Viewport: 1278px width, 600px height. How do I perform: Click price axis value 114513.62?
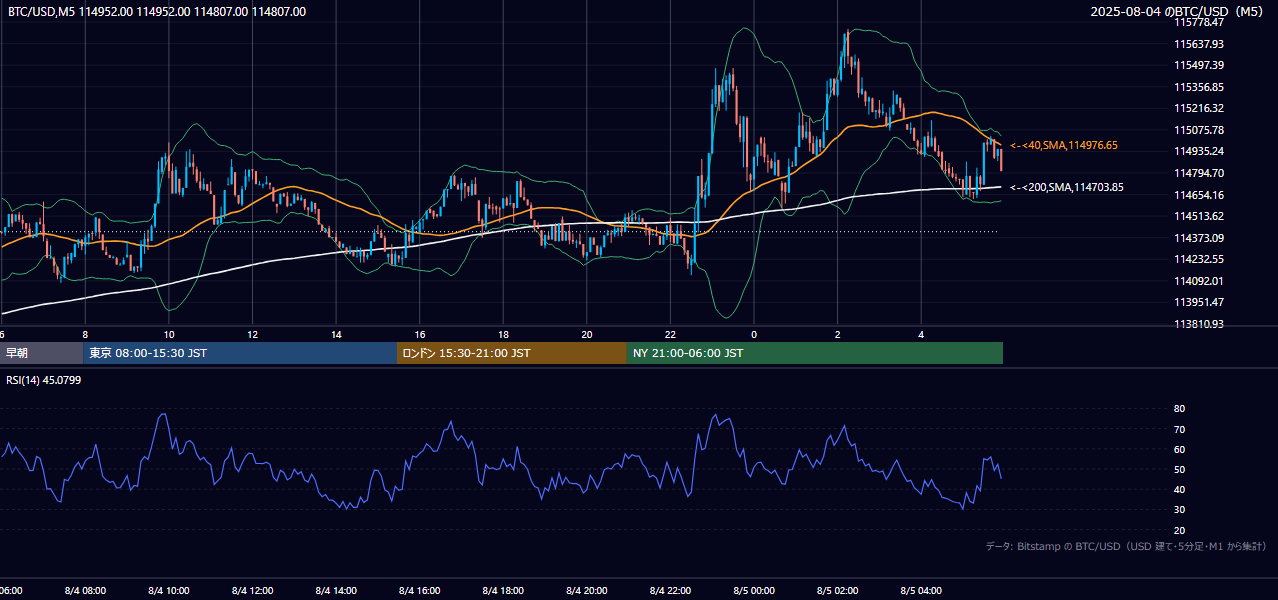coord(1199,216)
